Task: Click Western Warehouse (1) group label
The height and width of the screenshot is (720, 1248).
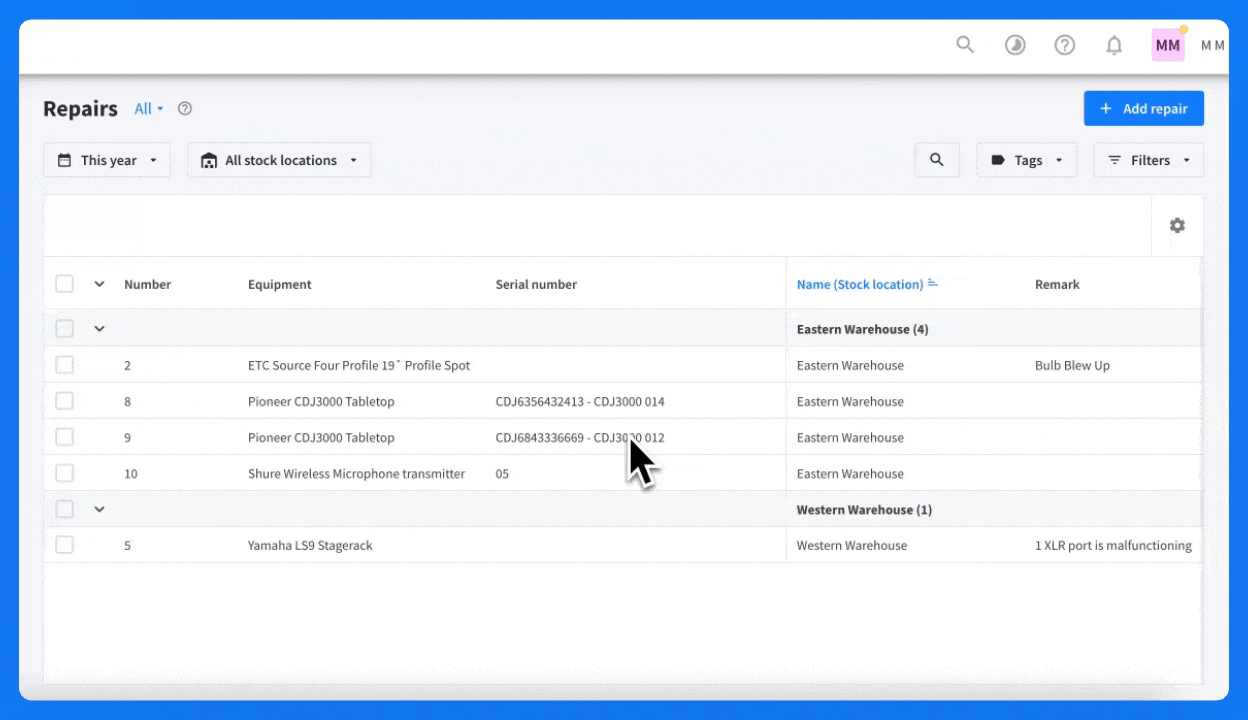Action: 864,510
